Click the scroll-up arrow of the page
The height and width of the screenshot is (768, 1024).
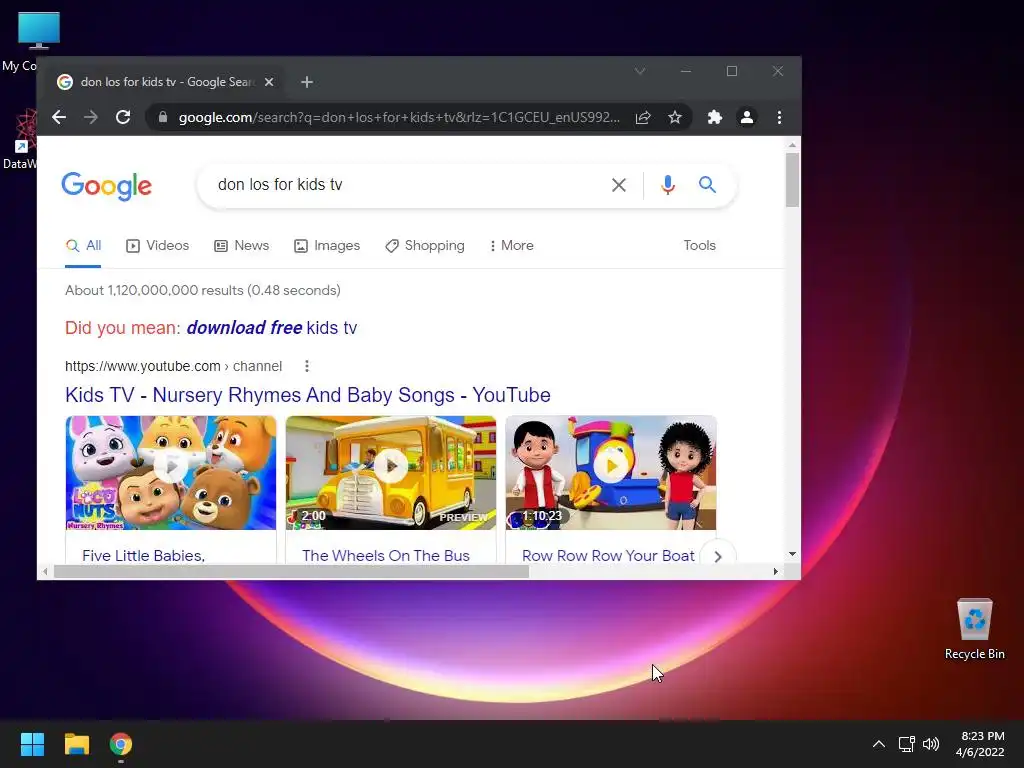792,145
